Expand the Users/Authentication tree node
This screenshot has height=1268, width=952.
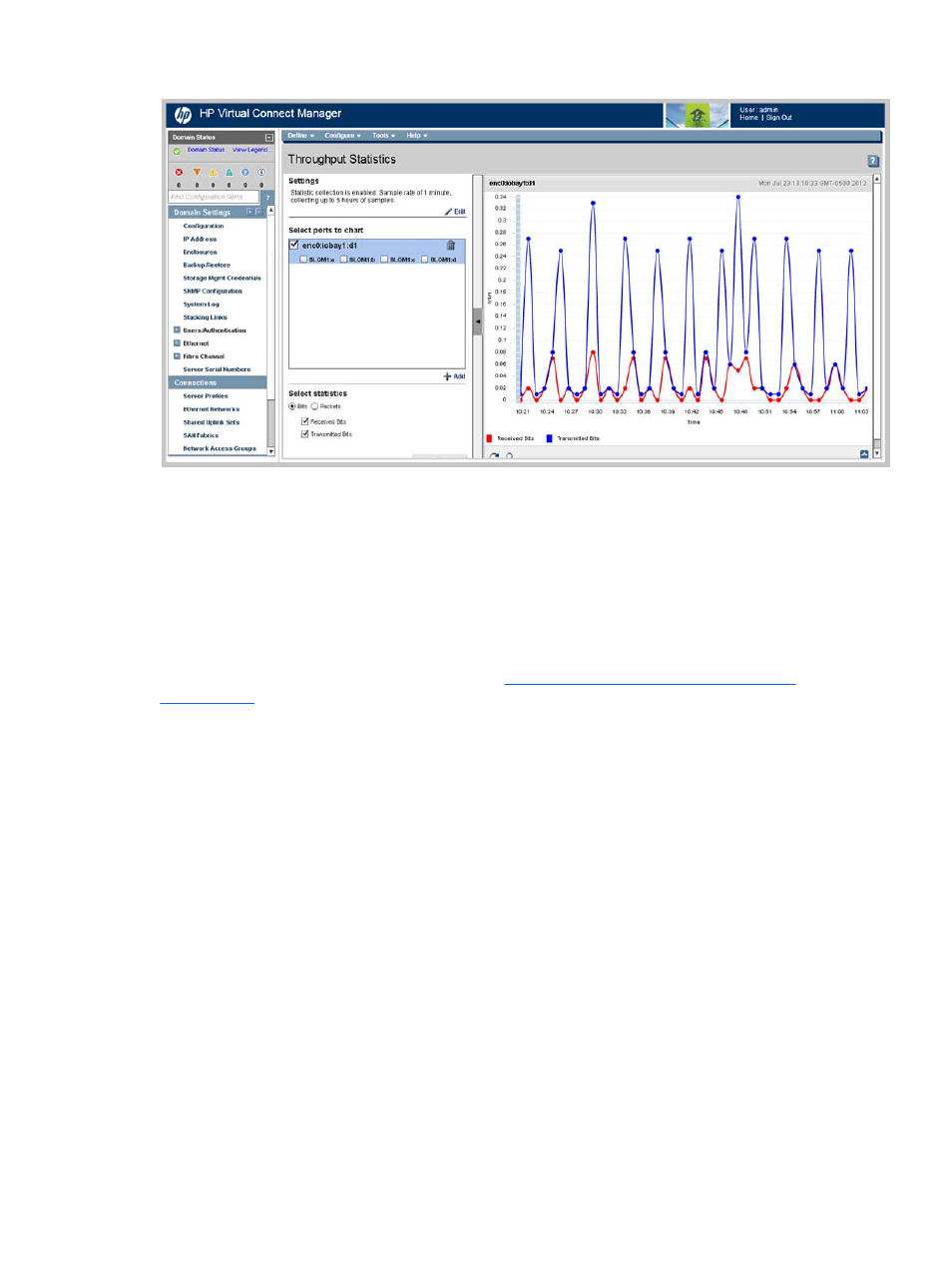[177, 329]
